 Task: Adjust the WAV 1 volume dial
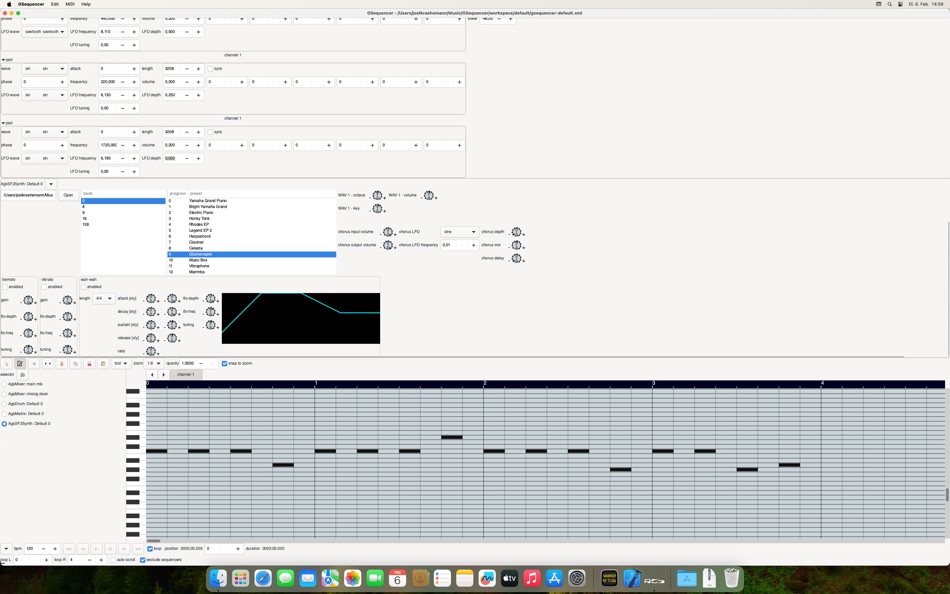[x=428, y=195]
